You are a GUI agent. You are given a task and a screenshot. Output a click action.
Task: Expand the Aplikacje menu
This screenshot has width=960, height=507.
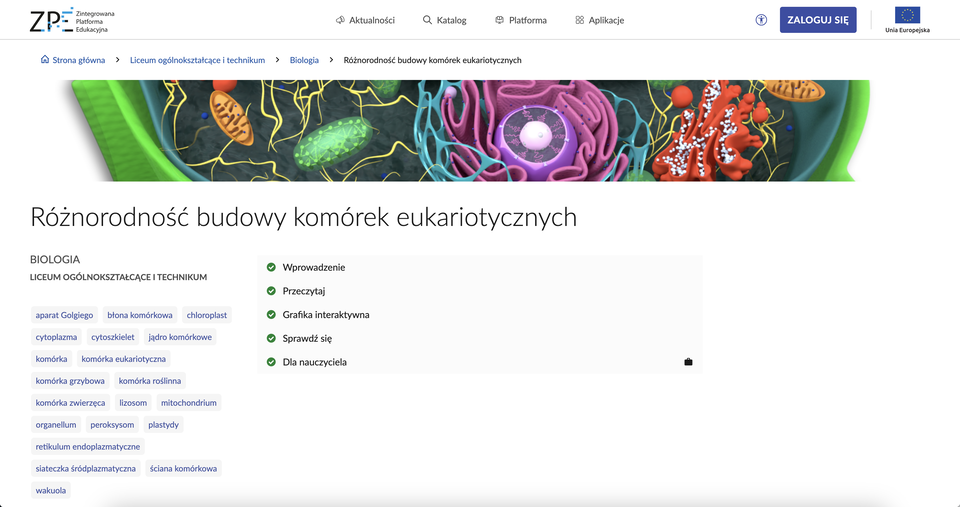600,20
